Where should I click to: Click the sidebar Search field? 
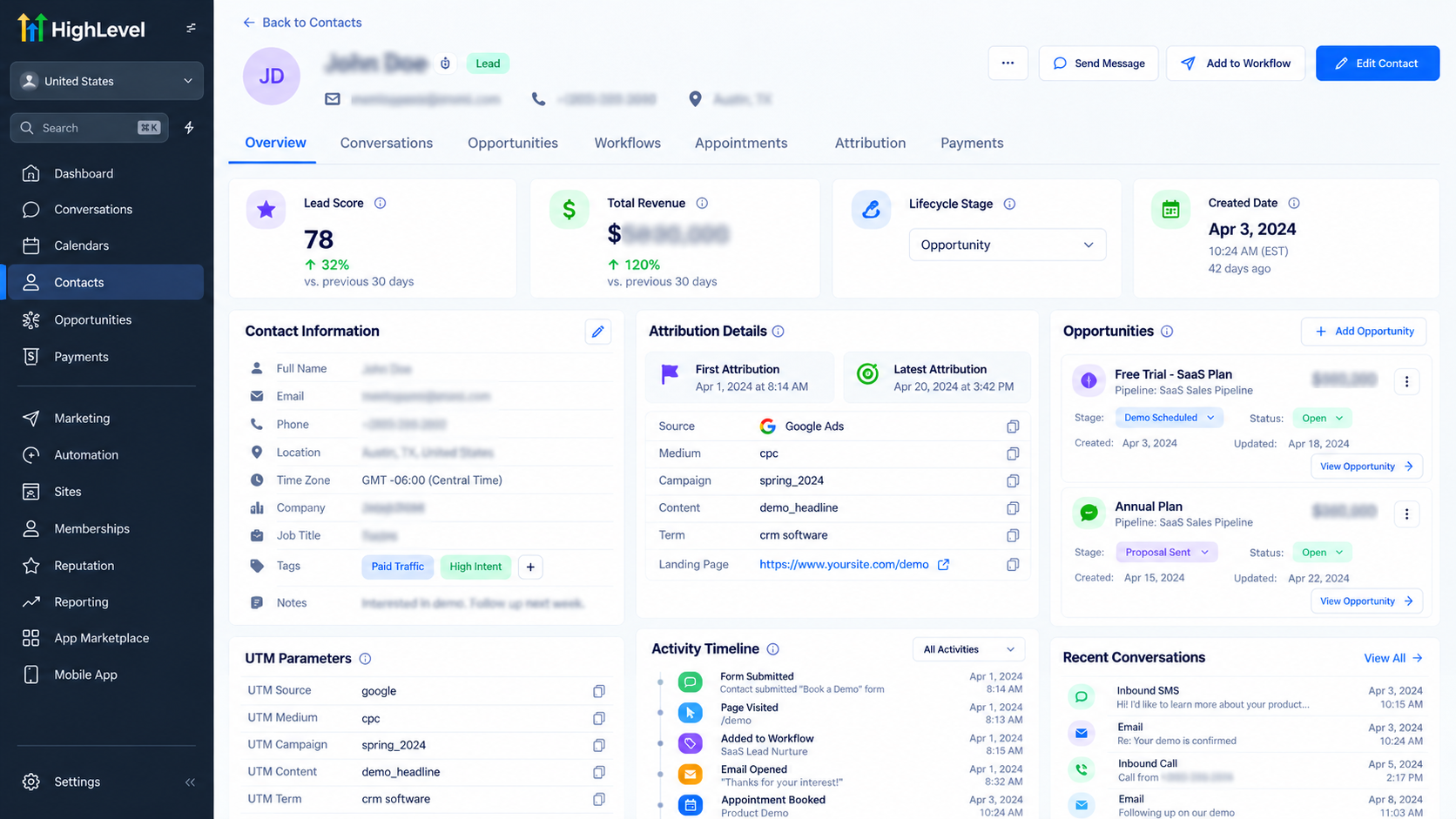89,128
